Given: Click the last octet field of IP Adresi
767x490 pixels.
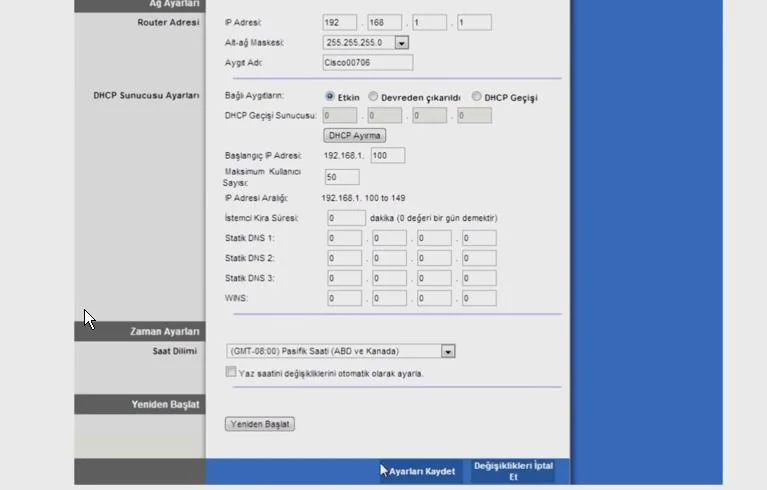Looking at the screenshot, I should click(474, 22).
